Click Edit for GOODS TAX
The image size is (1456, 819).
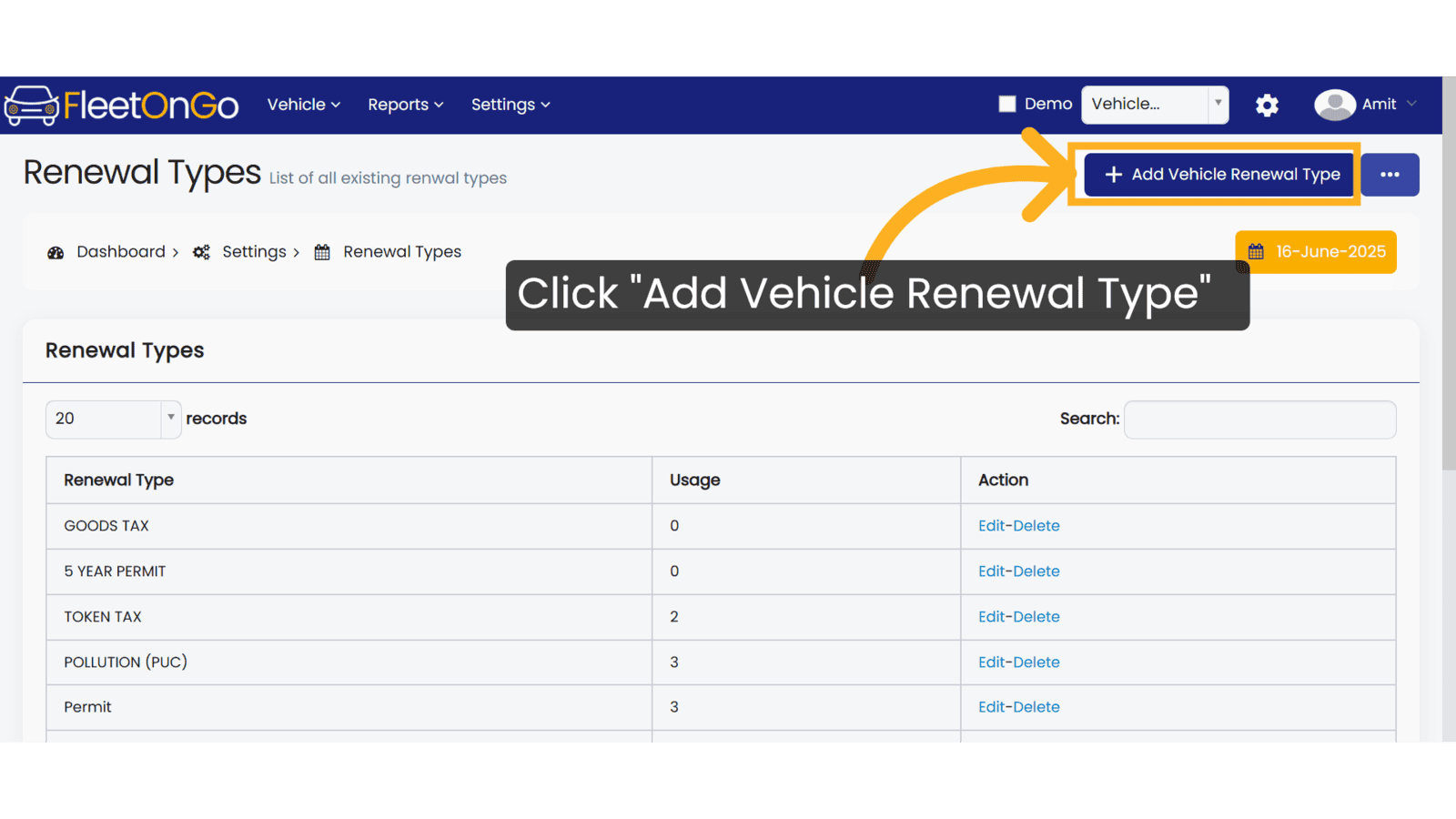(x=991, y=526)
